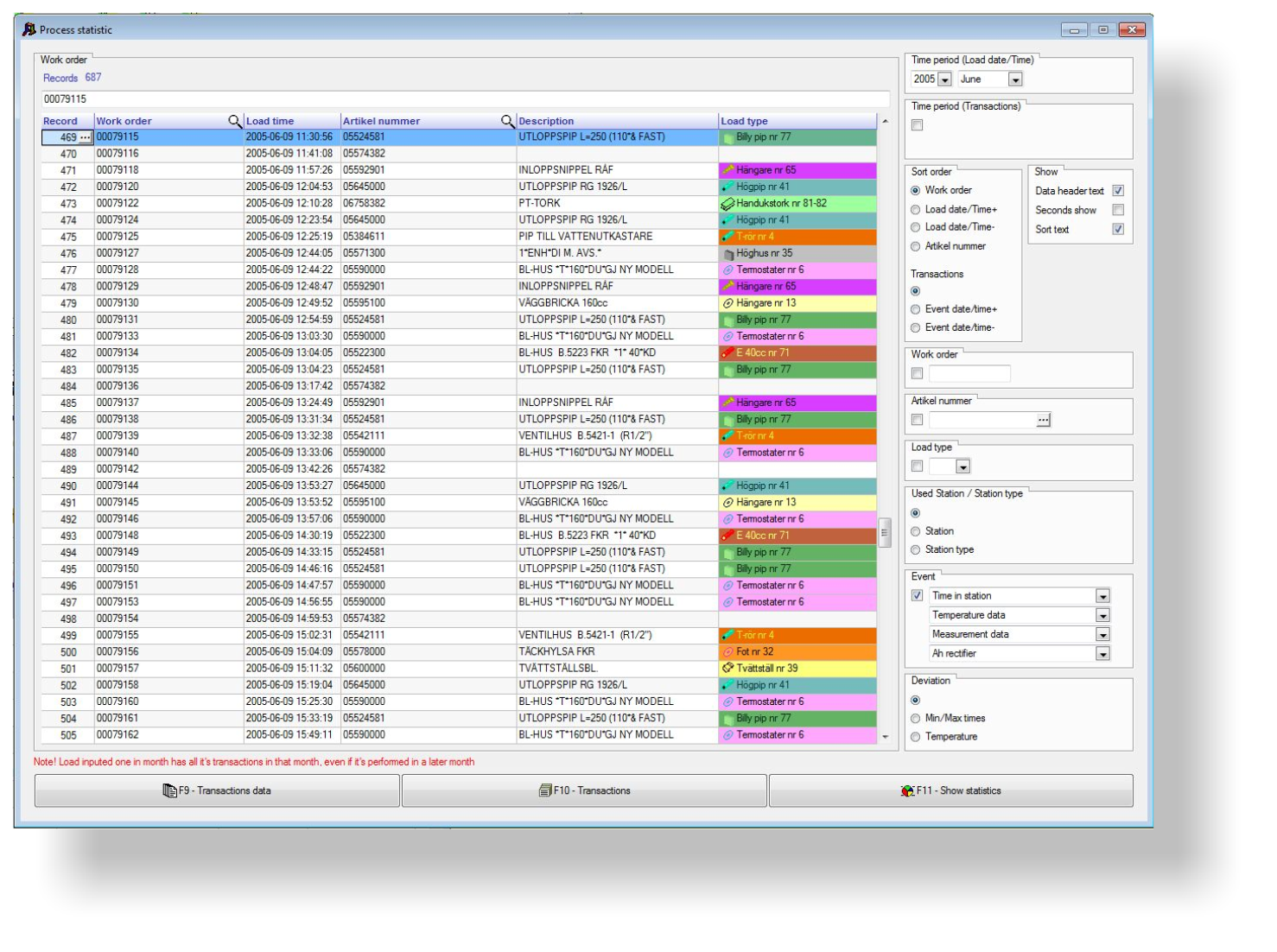Open the month dropdown showing June
The width and height of the screenshot is (1277, 952).
(x=1015, y=79)
